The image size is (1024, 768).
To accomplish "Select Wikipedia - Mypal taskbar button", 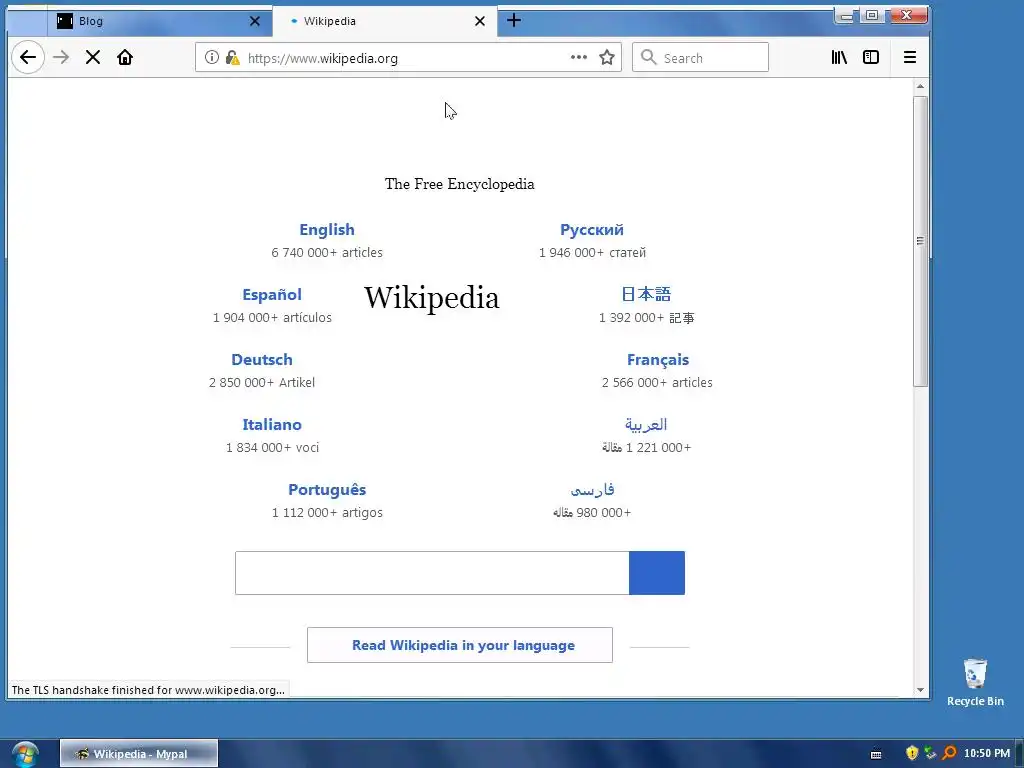I will pos(139,754).
